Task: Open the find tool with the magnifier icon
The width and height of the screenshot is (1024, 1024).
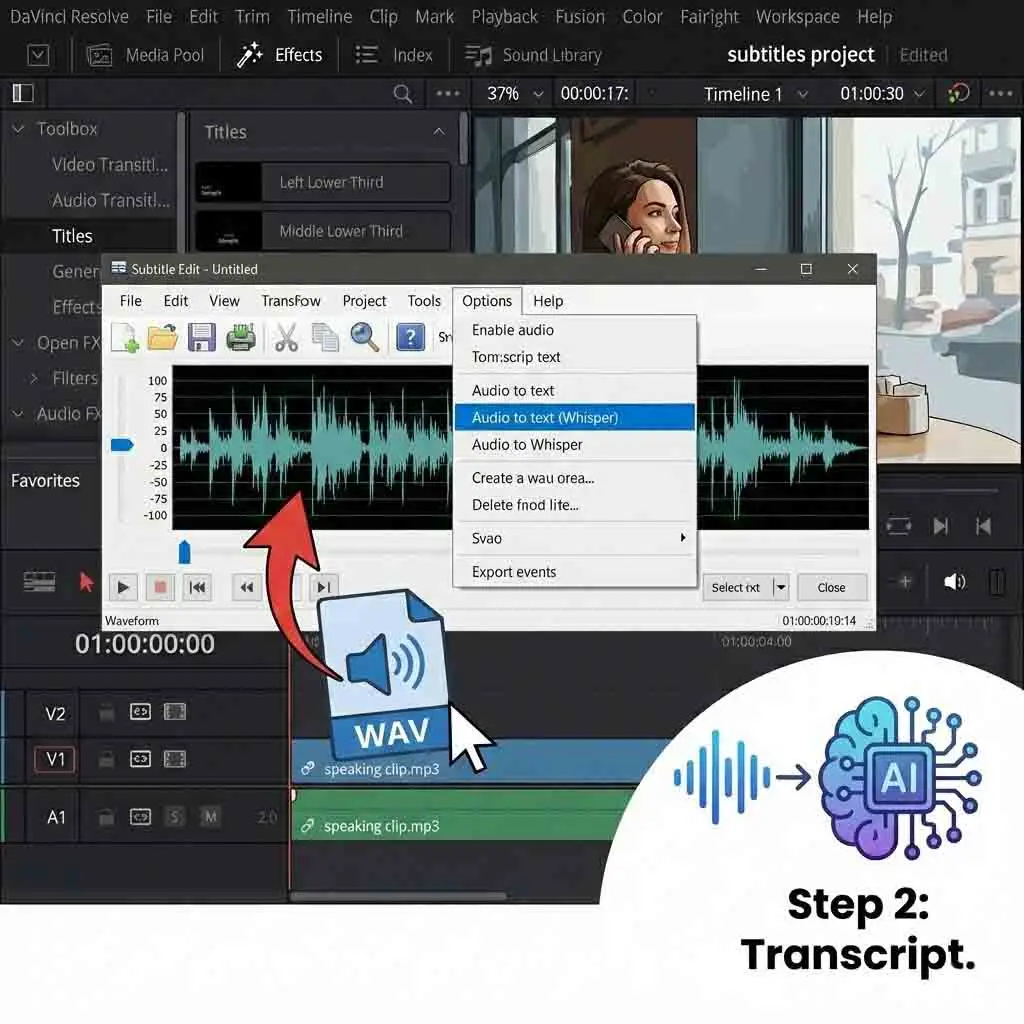Action: coord(366,337)
